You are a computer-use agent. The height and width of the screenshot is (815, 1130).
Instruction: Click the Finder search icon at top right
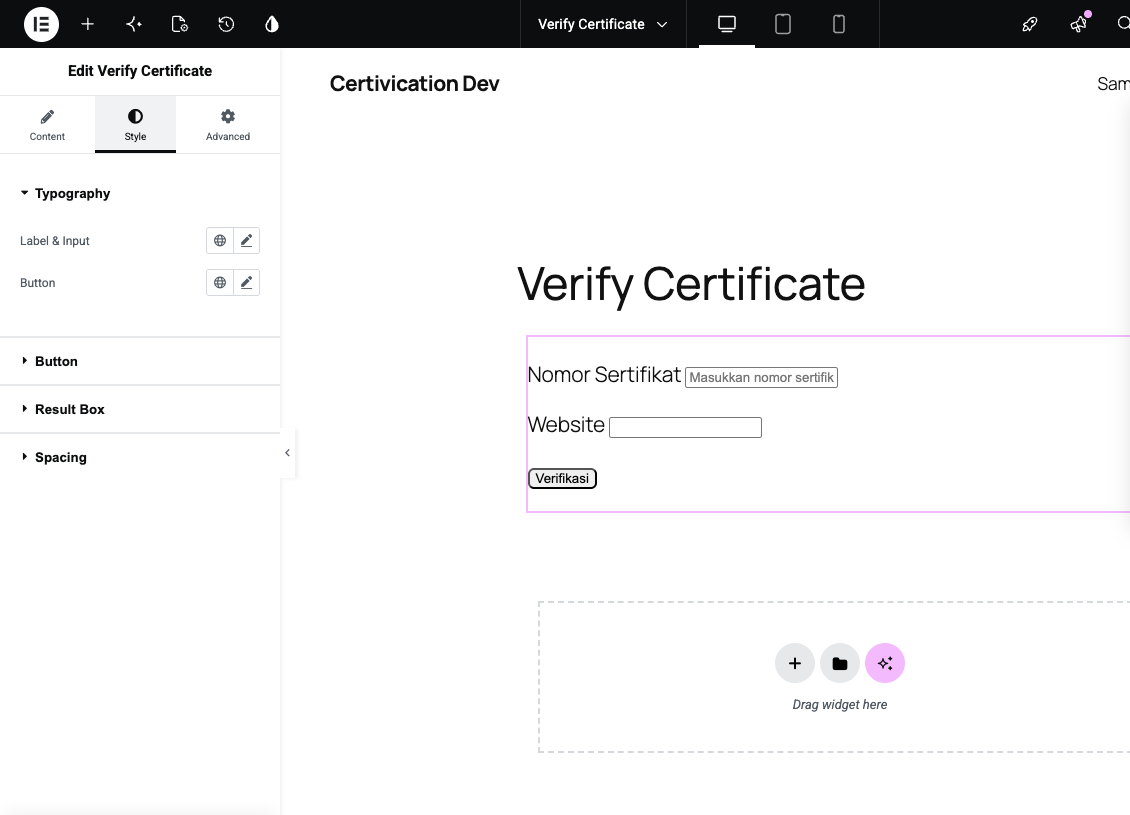(x=1123, y=24)
